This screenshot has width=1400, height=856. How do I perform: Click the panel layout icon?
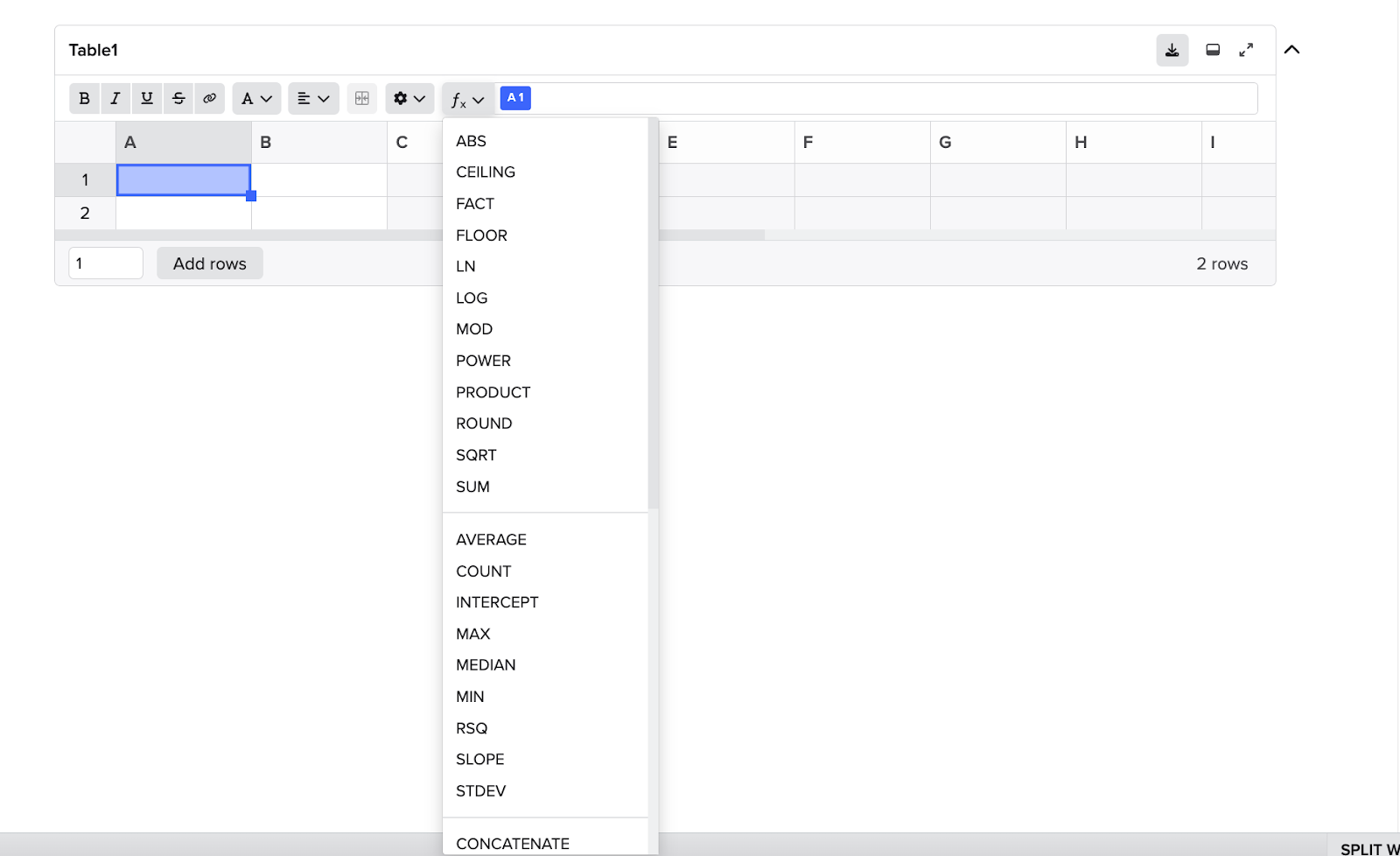click(1213, 51)
